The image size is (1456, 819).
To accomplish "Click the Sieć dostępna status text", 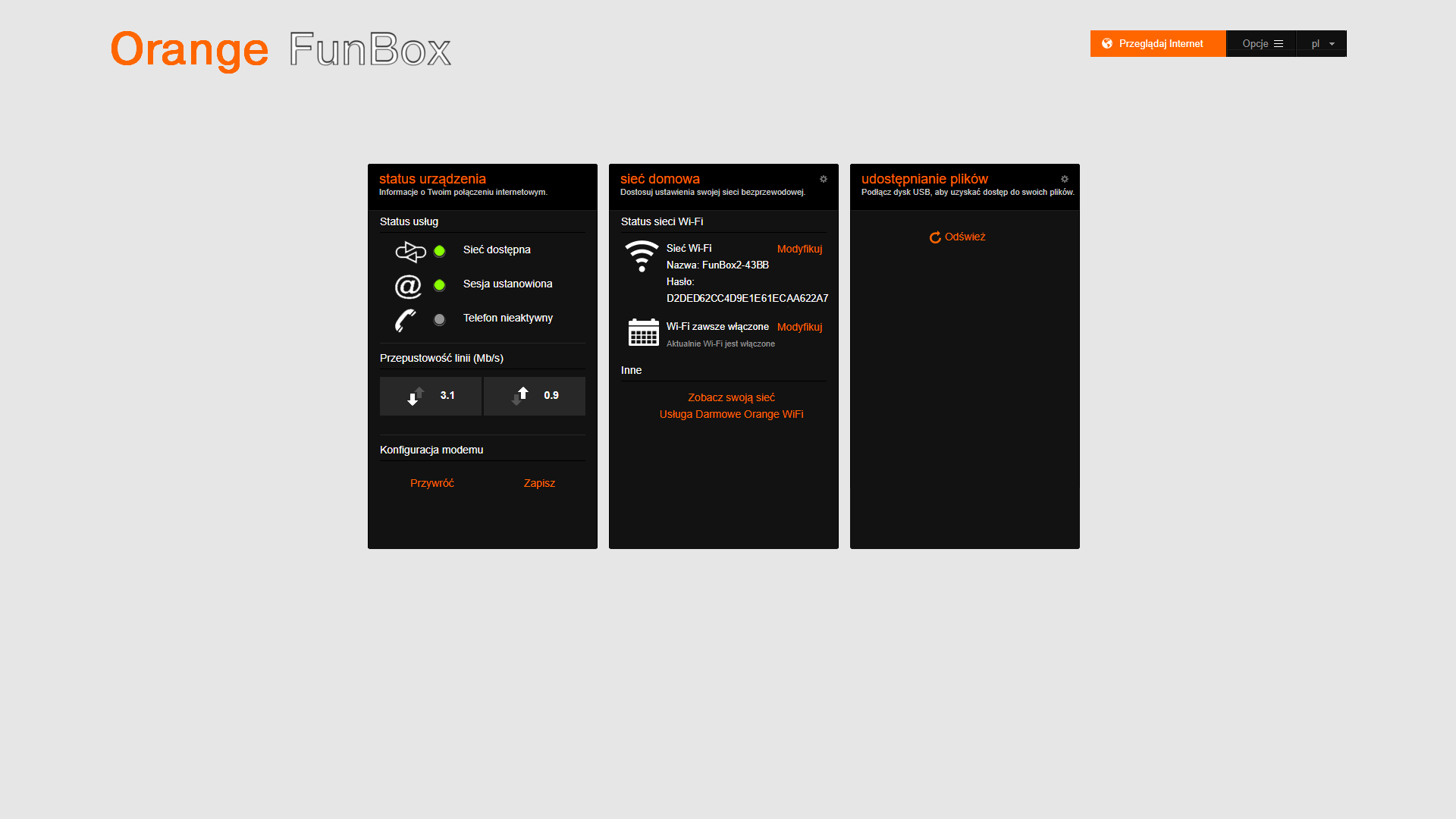I will coord(497,250).
